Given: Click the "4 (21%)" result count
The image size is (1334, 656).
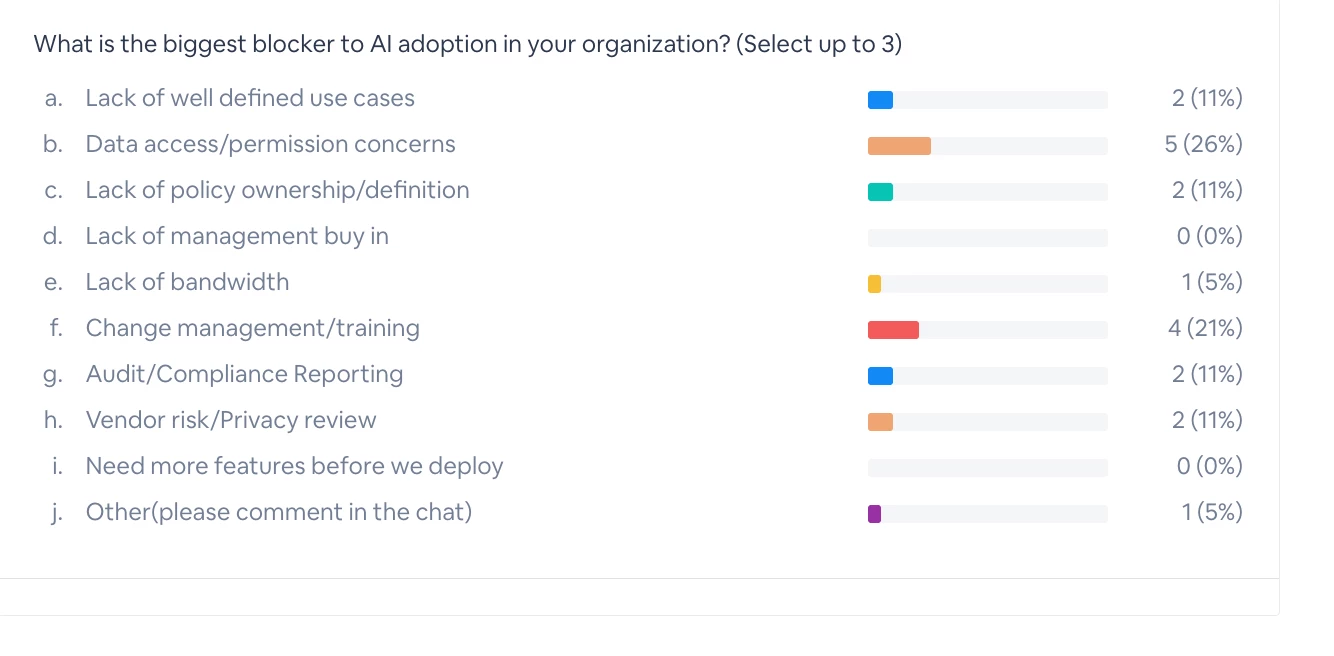Looking at the screenshot, I should [x=1204, y=328].
